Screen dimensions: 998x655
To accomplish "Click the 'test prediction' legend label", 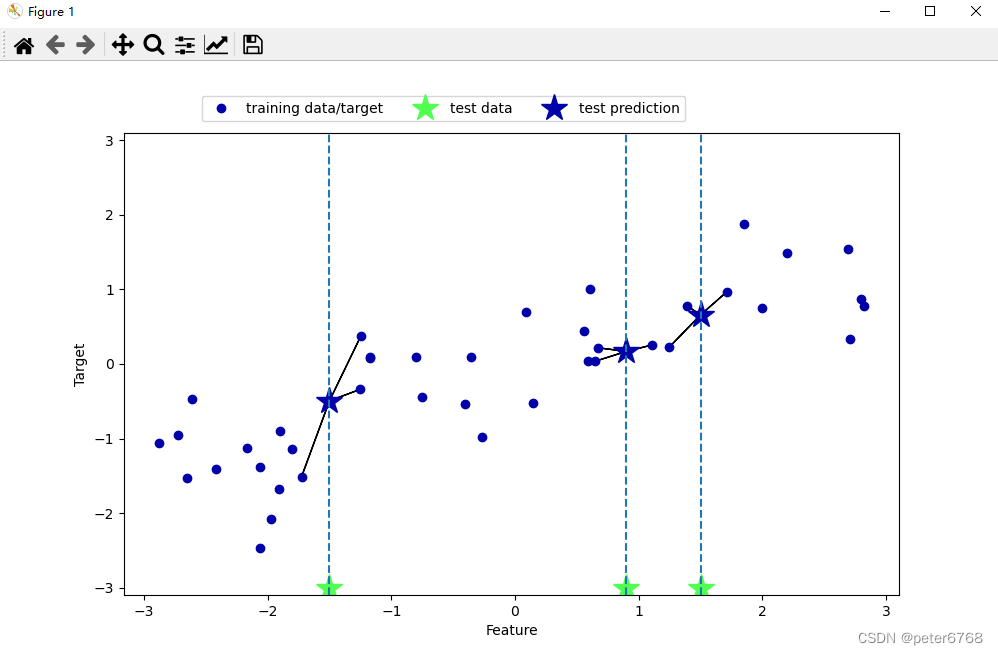I will (629, 108).
